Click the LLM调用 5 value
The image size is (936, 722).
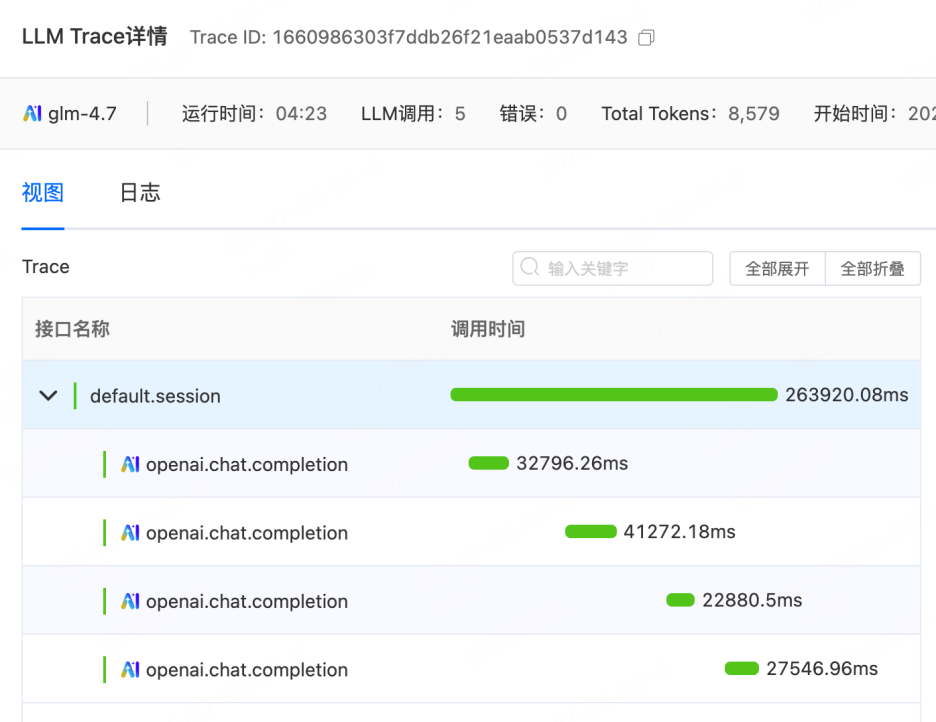point(460,113)
